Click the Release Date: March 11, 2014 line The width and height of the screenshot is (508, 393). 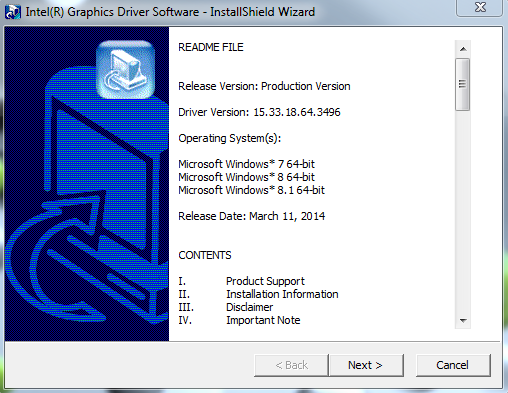[251, 216]
